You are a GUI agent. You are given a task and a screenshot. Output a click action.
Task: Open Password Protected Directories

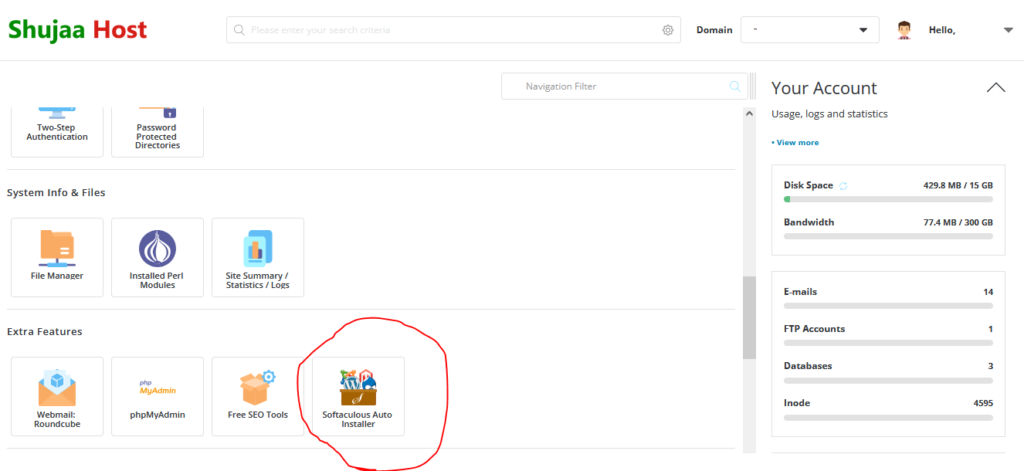click(157, 131)
